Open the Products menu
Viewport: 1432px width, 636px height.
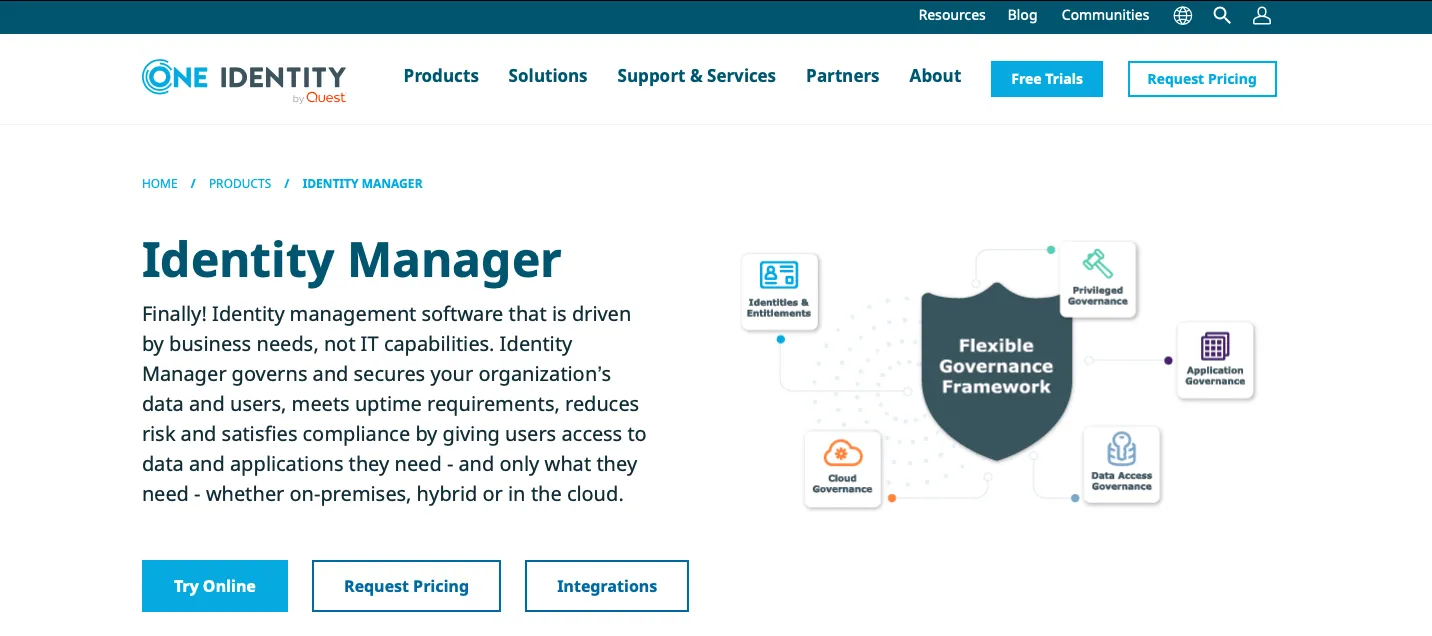(441, 76)
